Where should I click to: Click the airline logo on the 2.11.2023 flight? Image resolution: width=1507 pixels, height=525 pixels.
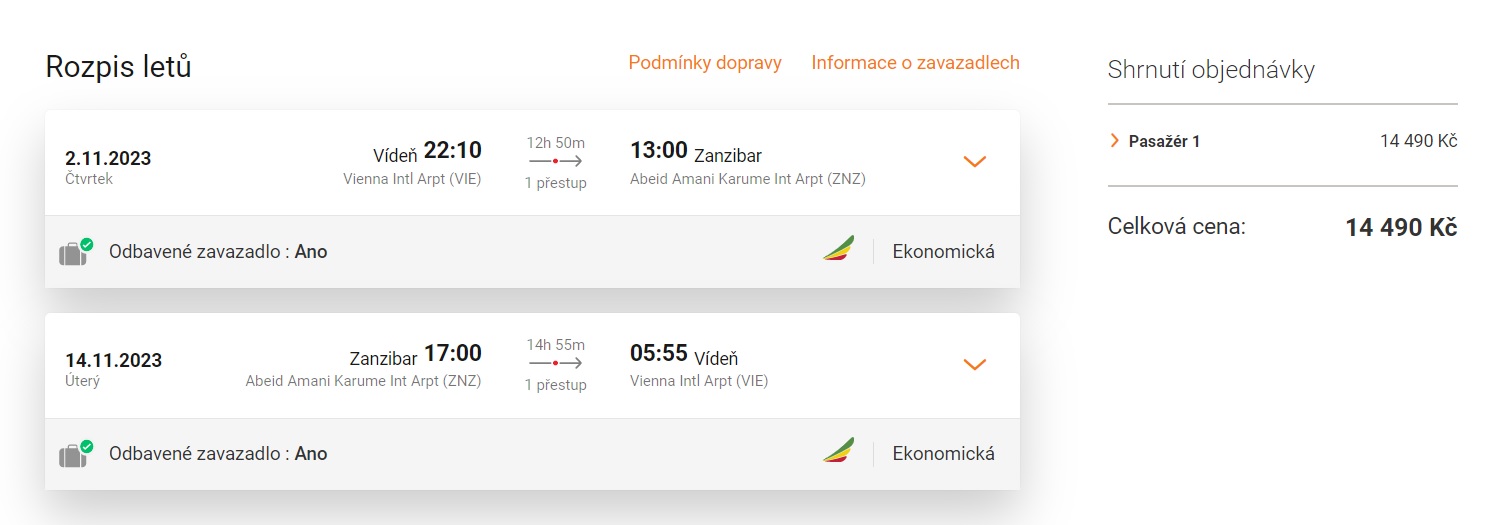point(838,249)
